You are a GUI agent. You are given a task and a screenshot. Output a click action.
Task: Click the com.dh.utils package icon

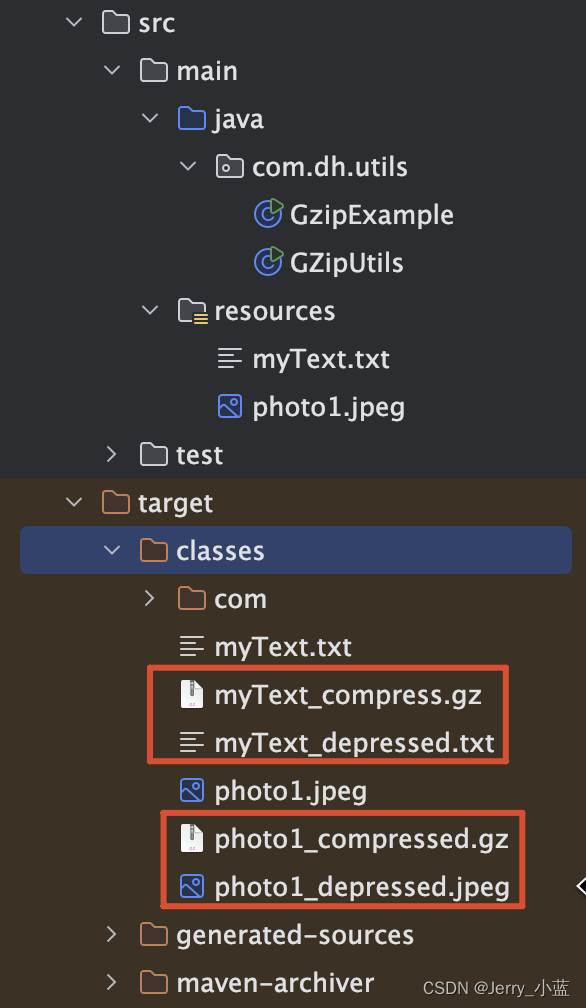click(x=229, y=166)
